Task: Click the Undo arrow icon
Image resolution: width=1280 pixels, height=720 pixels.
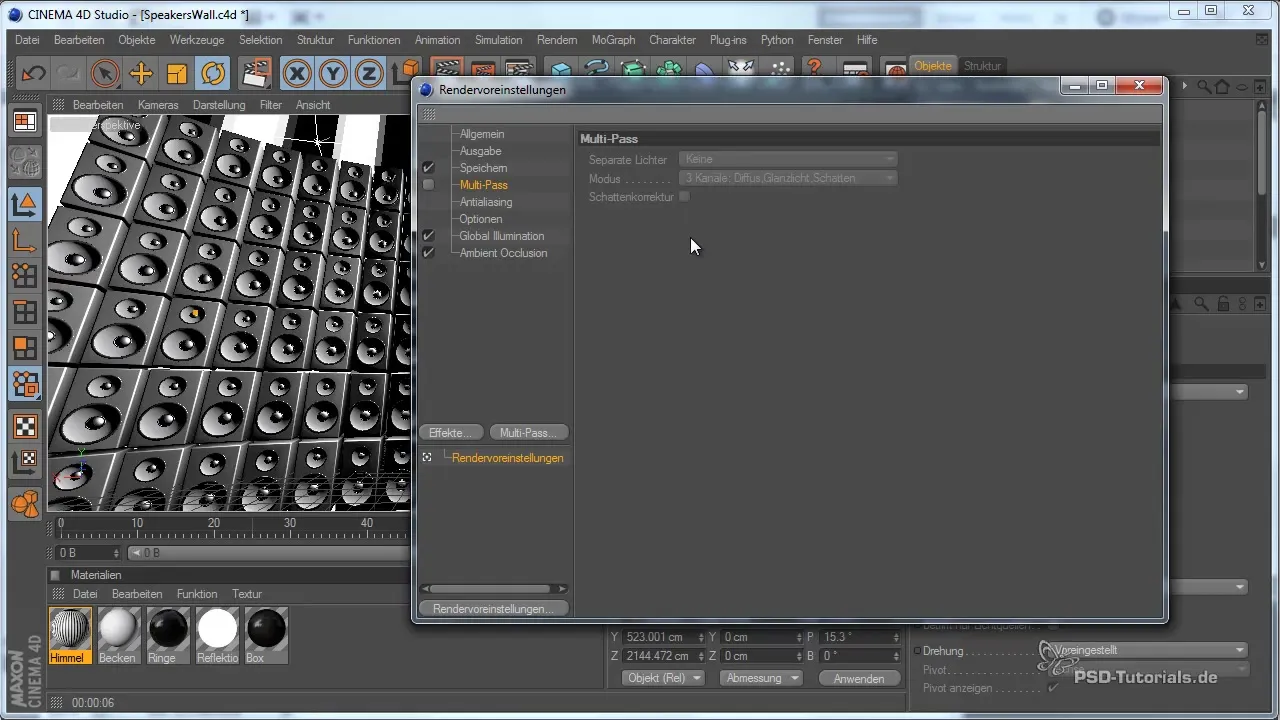Action: (x=34, y=73)
